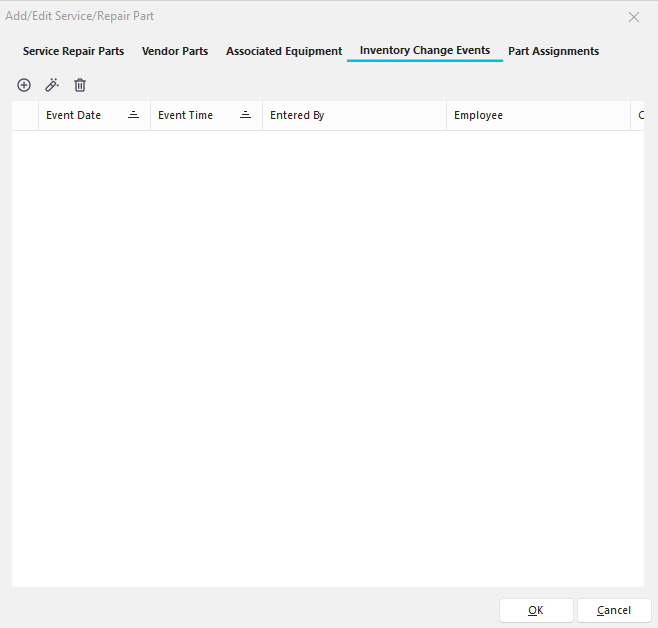Image resolution: width=658 pixels, height=628 pixels.
Task: Switch to the Service Repair Parts tab
Action: click(73, 51)
